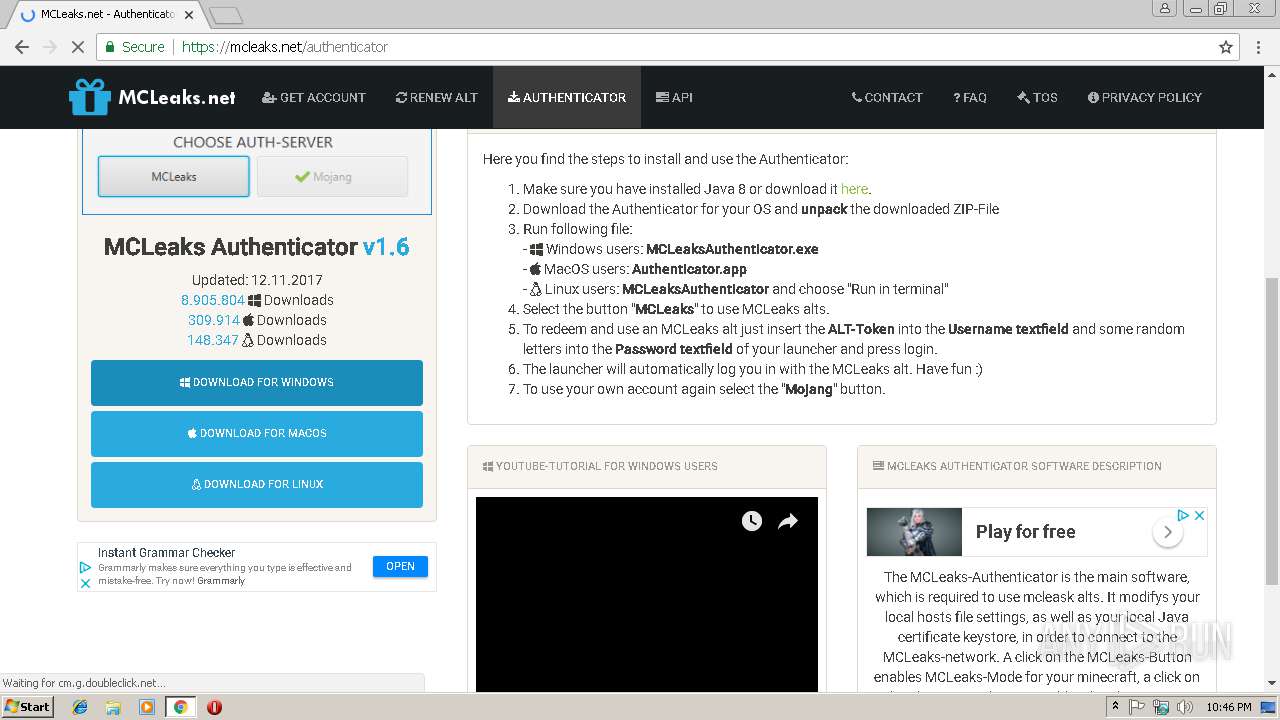Open the API nav item
This screenshot has width=1280, height=720.
pos(674,97)
